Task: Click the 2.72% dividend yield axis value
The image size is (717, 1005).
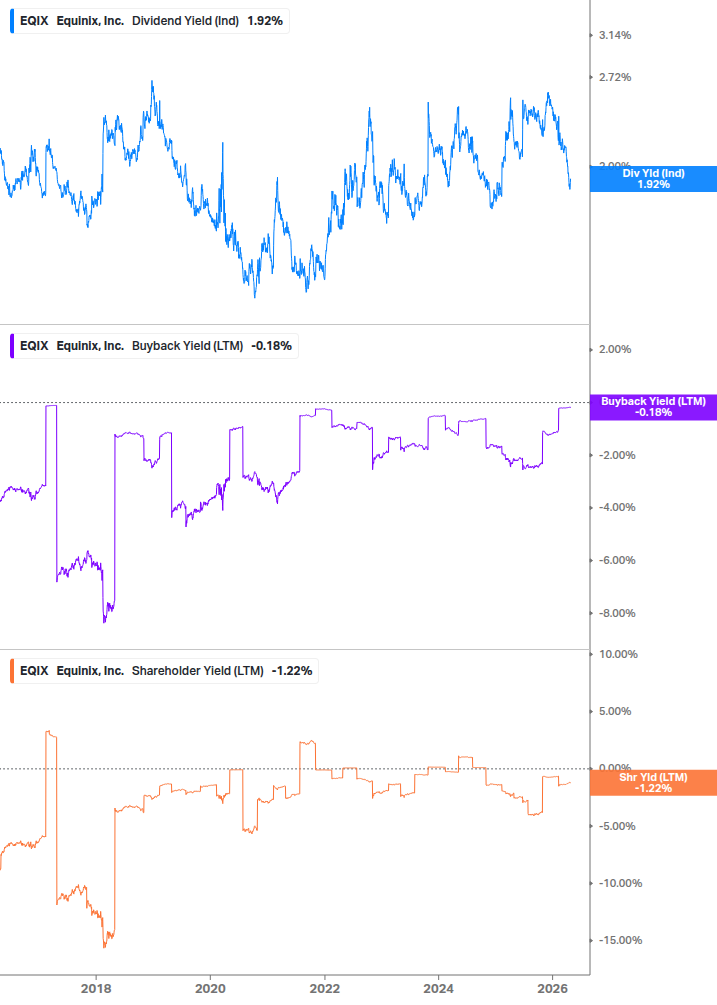Action: point(615,77)
